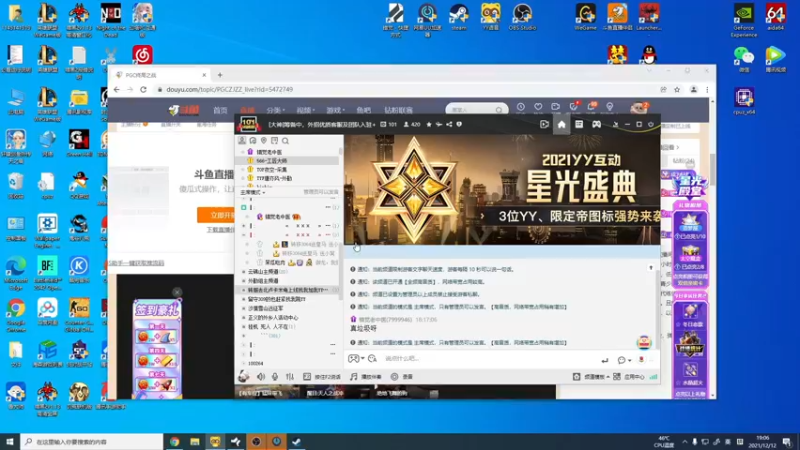The width and height of the screenshot is (800, 450).
Task: Click the Chrome page vertical scrollbar
Action: pos(713,168)
